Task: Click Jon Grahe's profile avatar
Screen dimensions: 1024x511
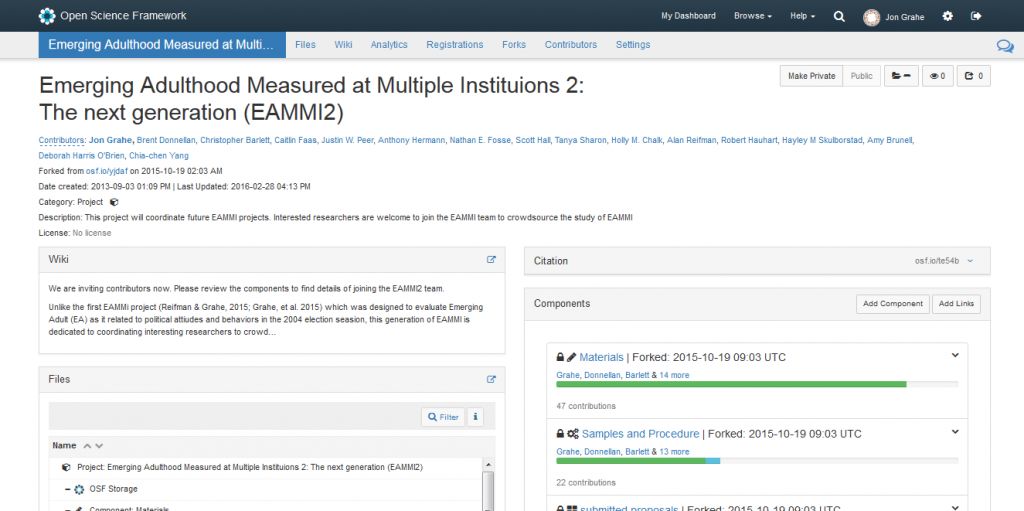Action: [871, 17]
